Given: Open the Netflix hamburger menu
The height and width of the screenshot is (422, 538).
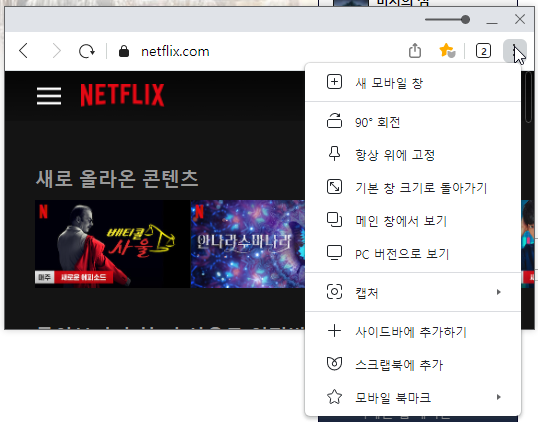Looking at the screenshot, I should [x=49, y=96].
